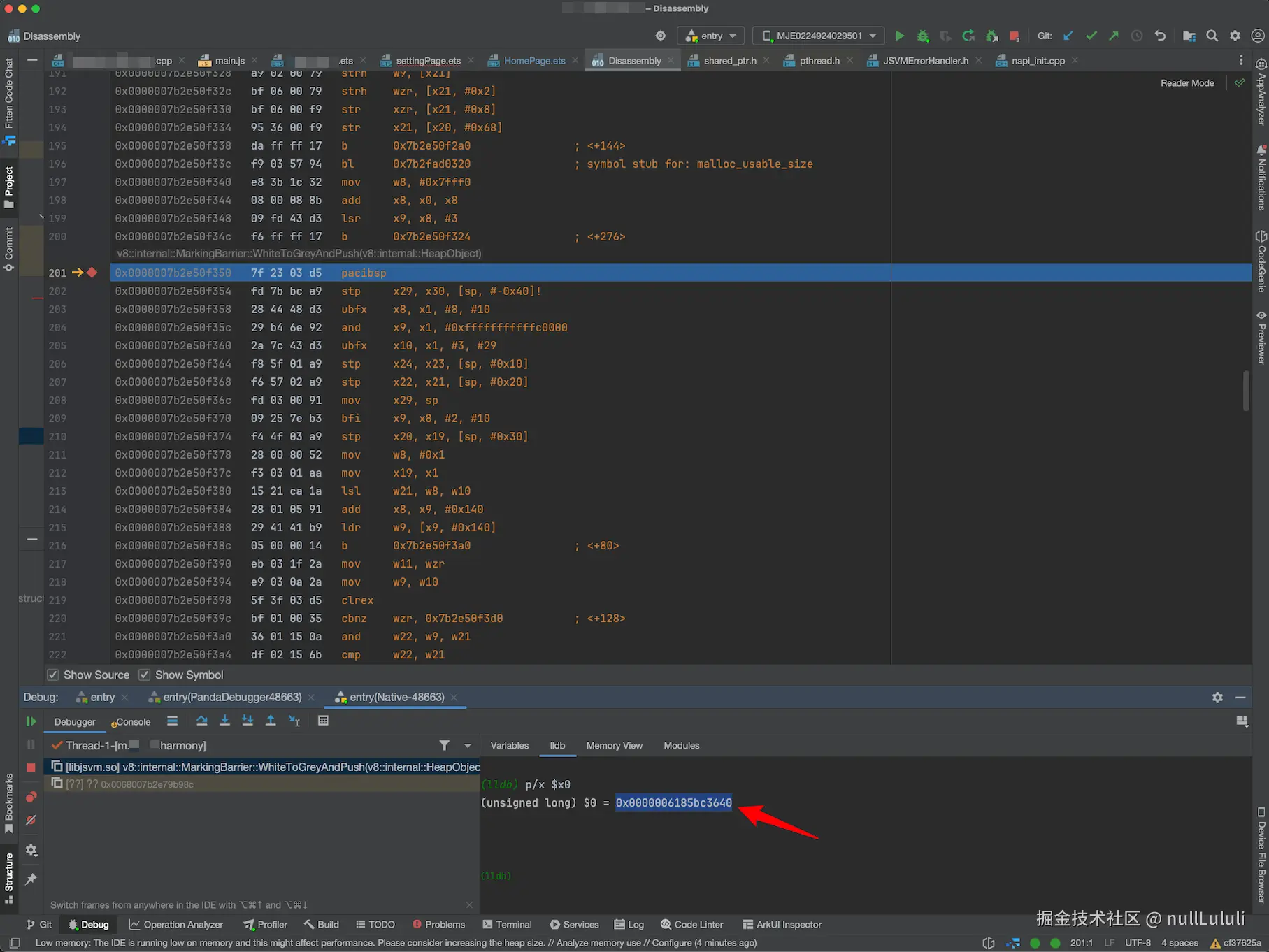This screenshot has width=1269, height=952.
Task: Click Step Out in debugger toolbar
Action: tap(271, 721)
